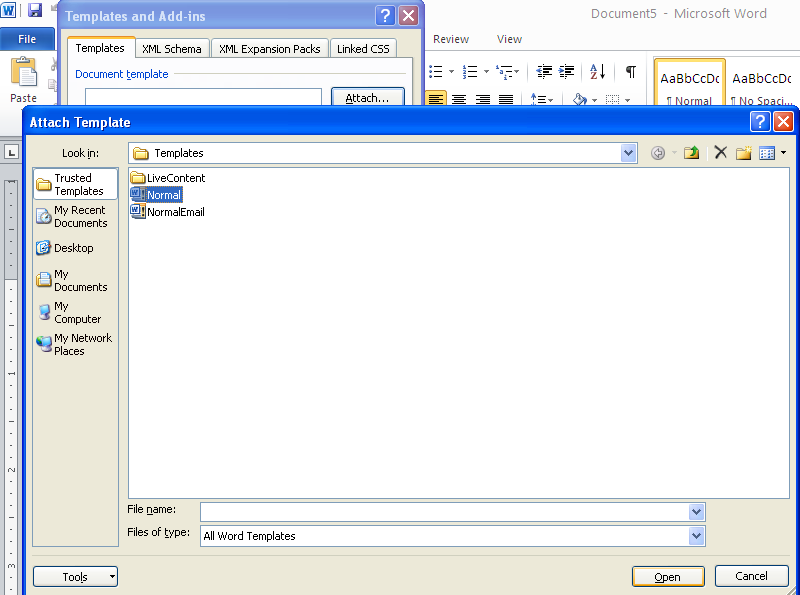
Task: Expand the File name dropdown arrow
Action: [696, 511]
